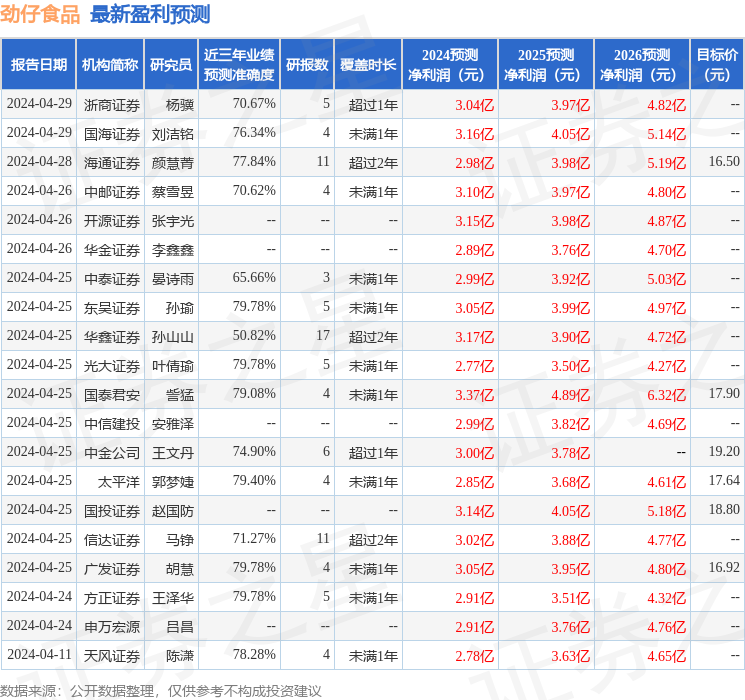Select the 研报数 column header
Viewport: 745px width, 700px height.
click(x=307, y=65)
